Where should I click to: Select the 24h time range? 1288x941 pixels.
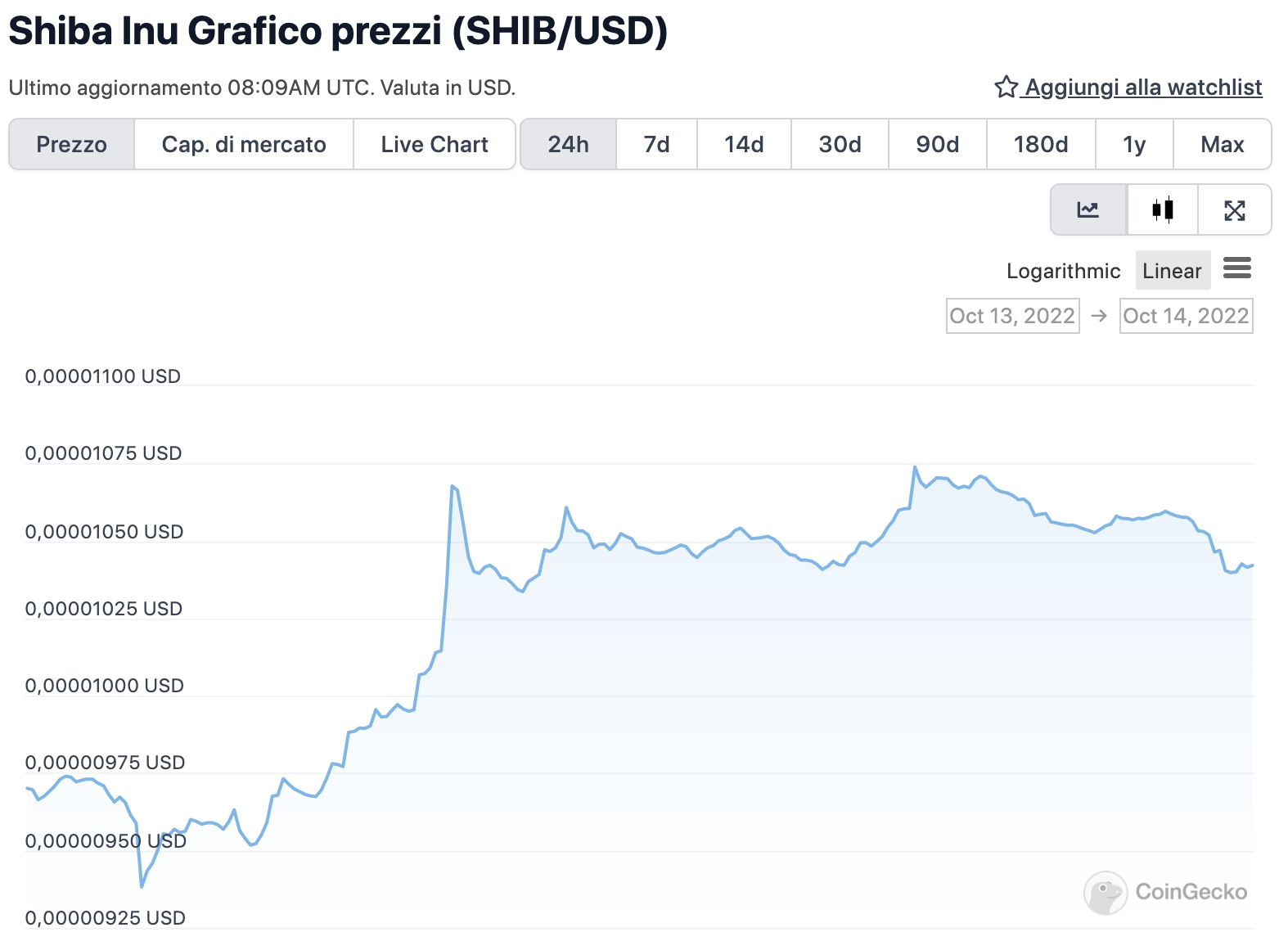569,145
